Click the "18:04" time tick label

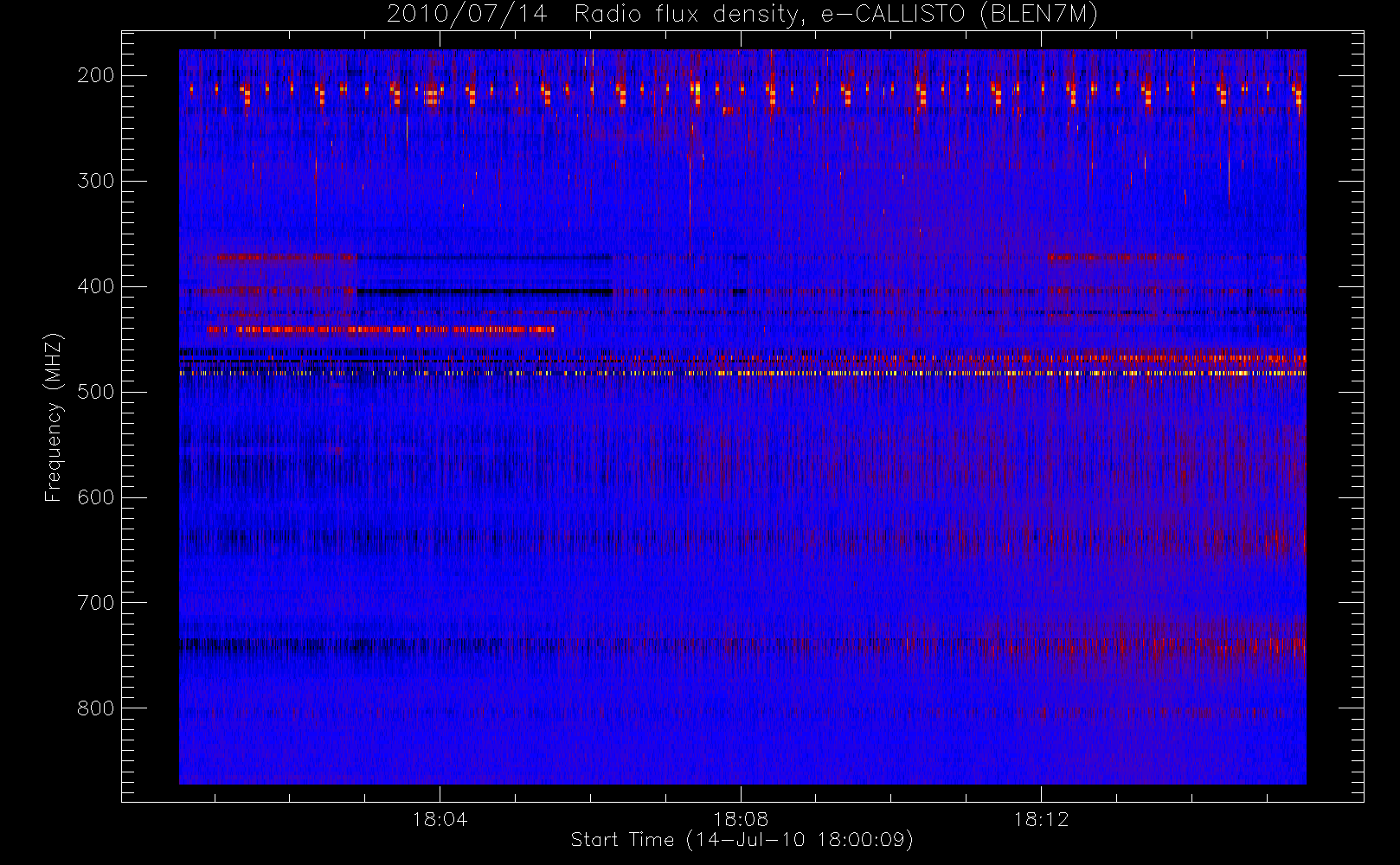[x=440, y=818]
